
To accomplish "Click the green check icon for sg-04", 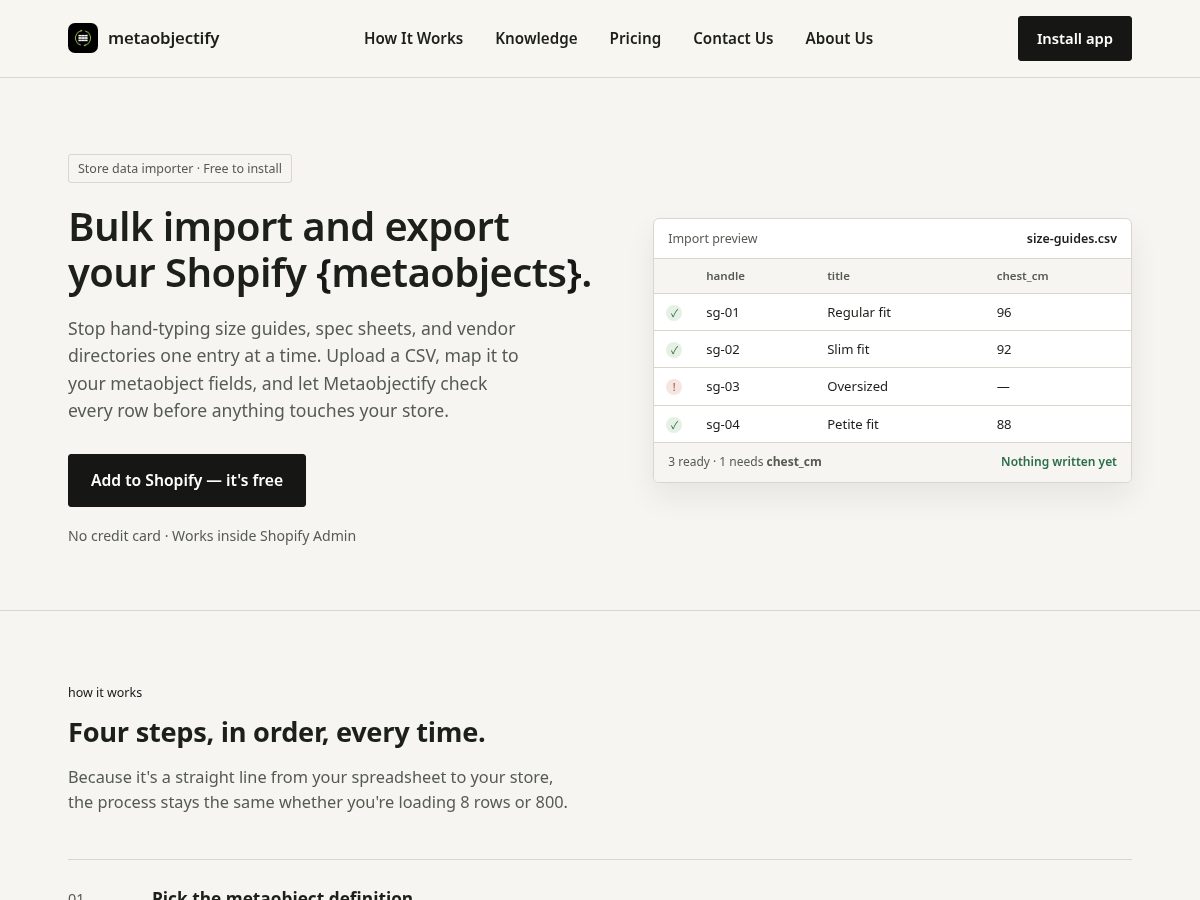I will pos(674,425).
